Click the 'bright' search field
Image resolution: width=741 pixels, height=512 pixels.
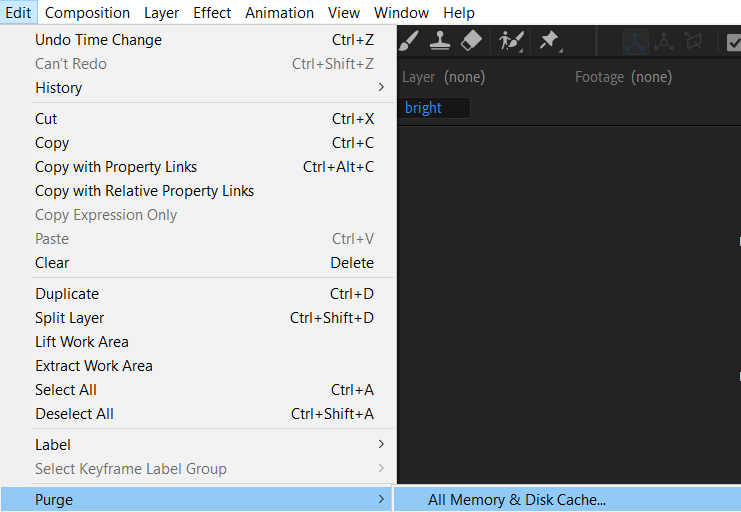tap(435, 108)
